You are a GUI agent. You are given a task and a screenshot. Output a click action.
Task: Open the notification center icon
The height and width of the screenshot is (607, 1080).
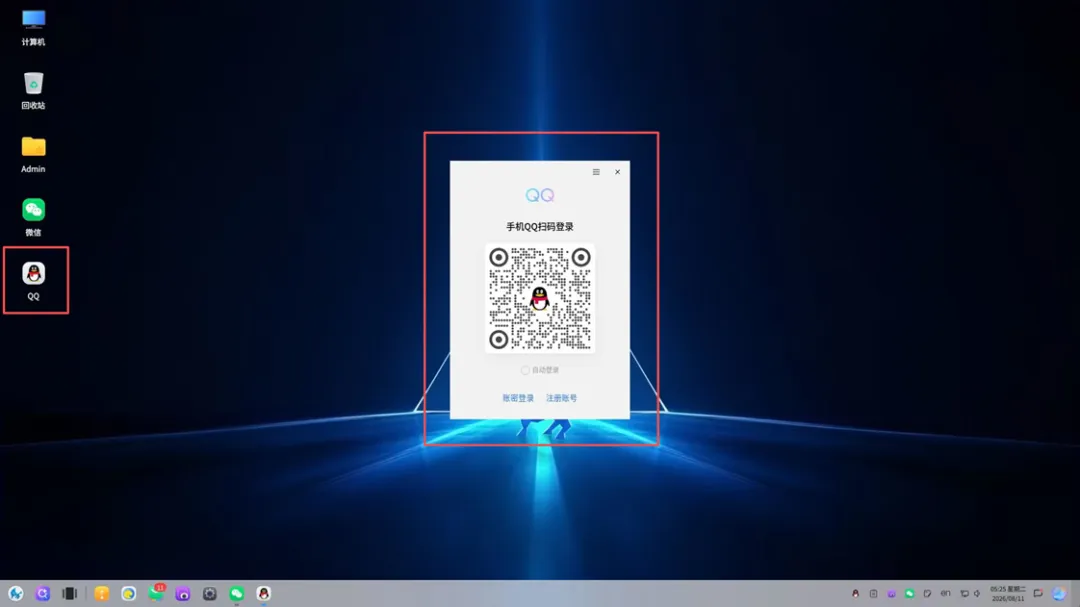point(1038,593)
